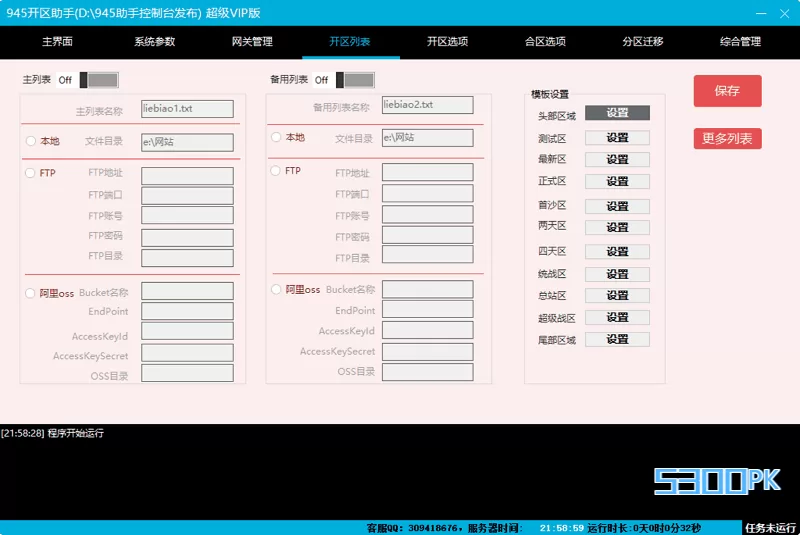The height and width of the screenshot is (535, 800).
Task: Minimize the 945开区助手 window
Action: [x=761, y=13]
